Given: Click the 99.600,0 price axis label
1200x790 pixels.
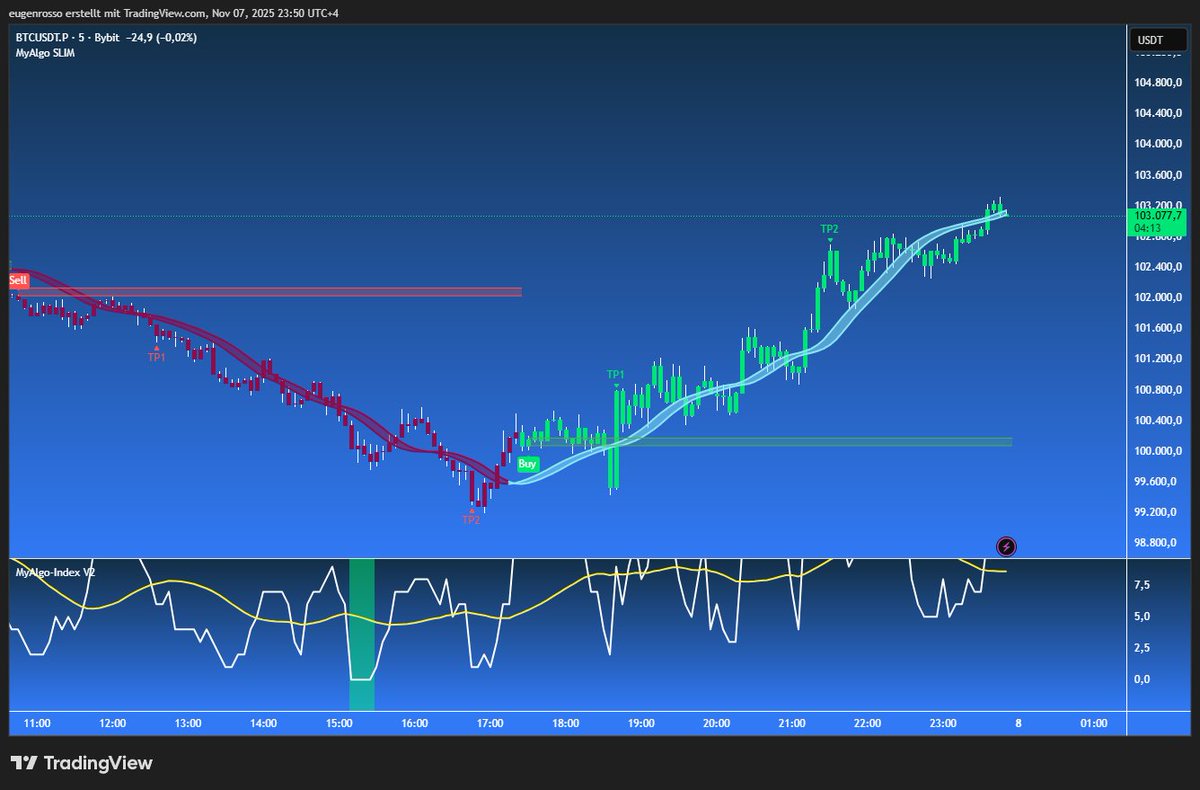Looking at the screenshot, I should (1157, 482).
